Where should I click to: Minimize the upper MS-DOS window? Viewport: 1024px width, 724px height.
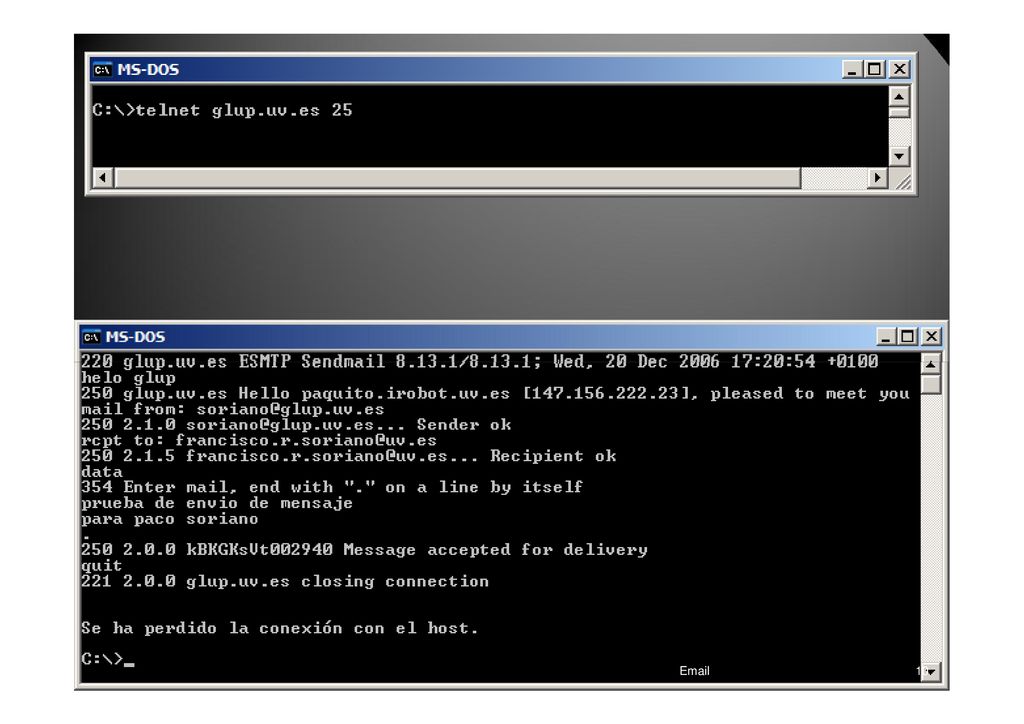851,69
